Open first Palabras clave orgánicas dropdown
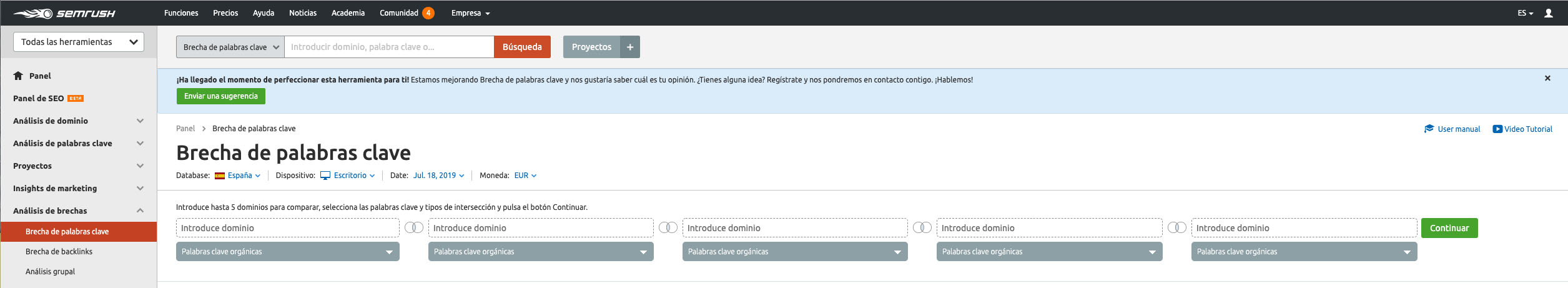Image resolution: width=1568 pixels, height=288 pixels. click(x=288, y=252)
